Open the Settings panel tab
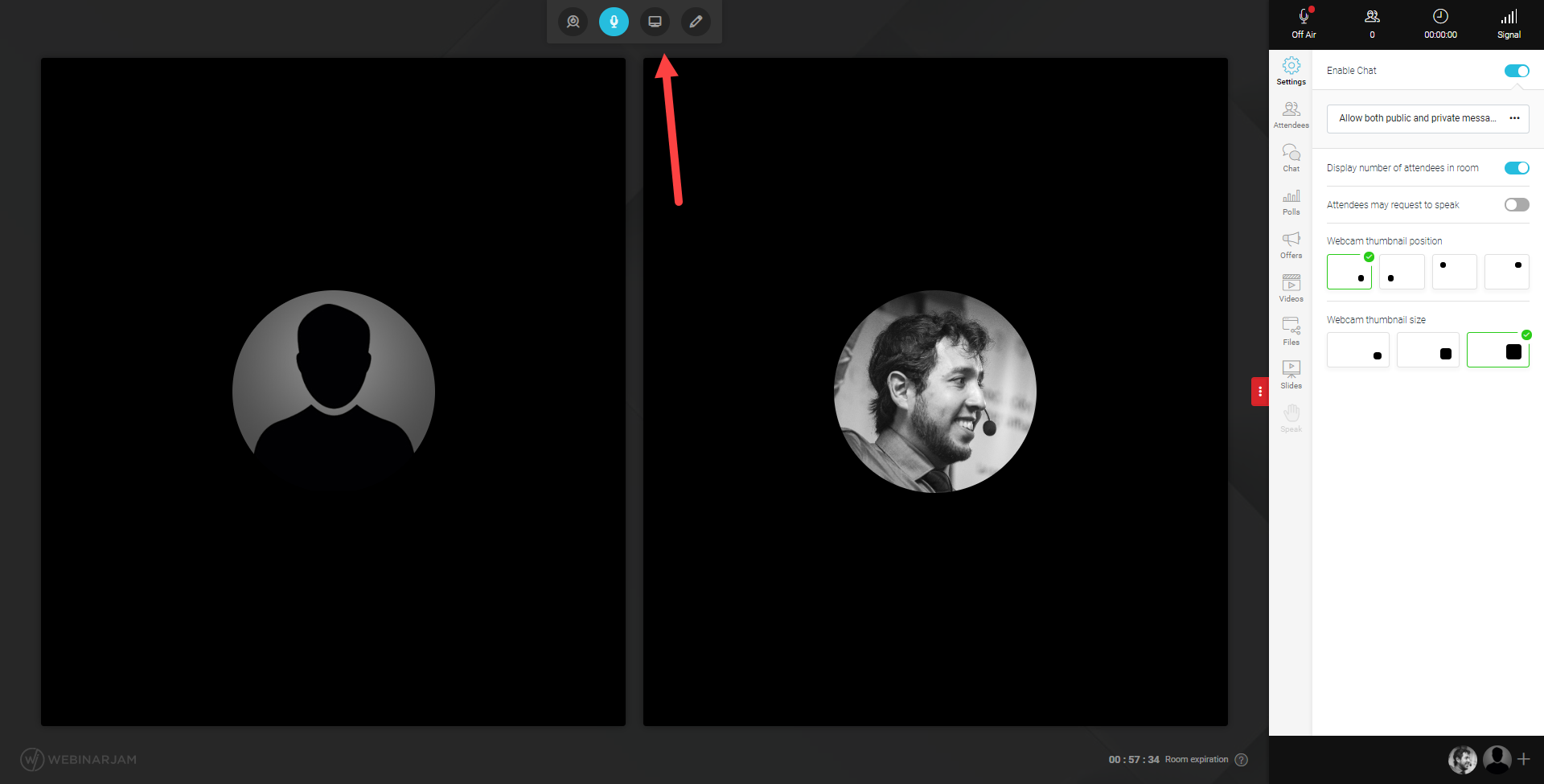The height and width of the screenshot is (784, 1544). 1291,71
